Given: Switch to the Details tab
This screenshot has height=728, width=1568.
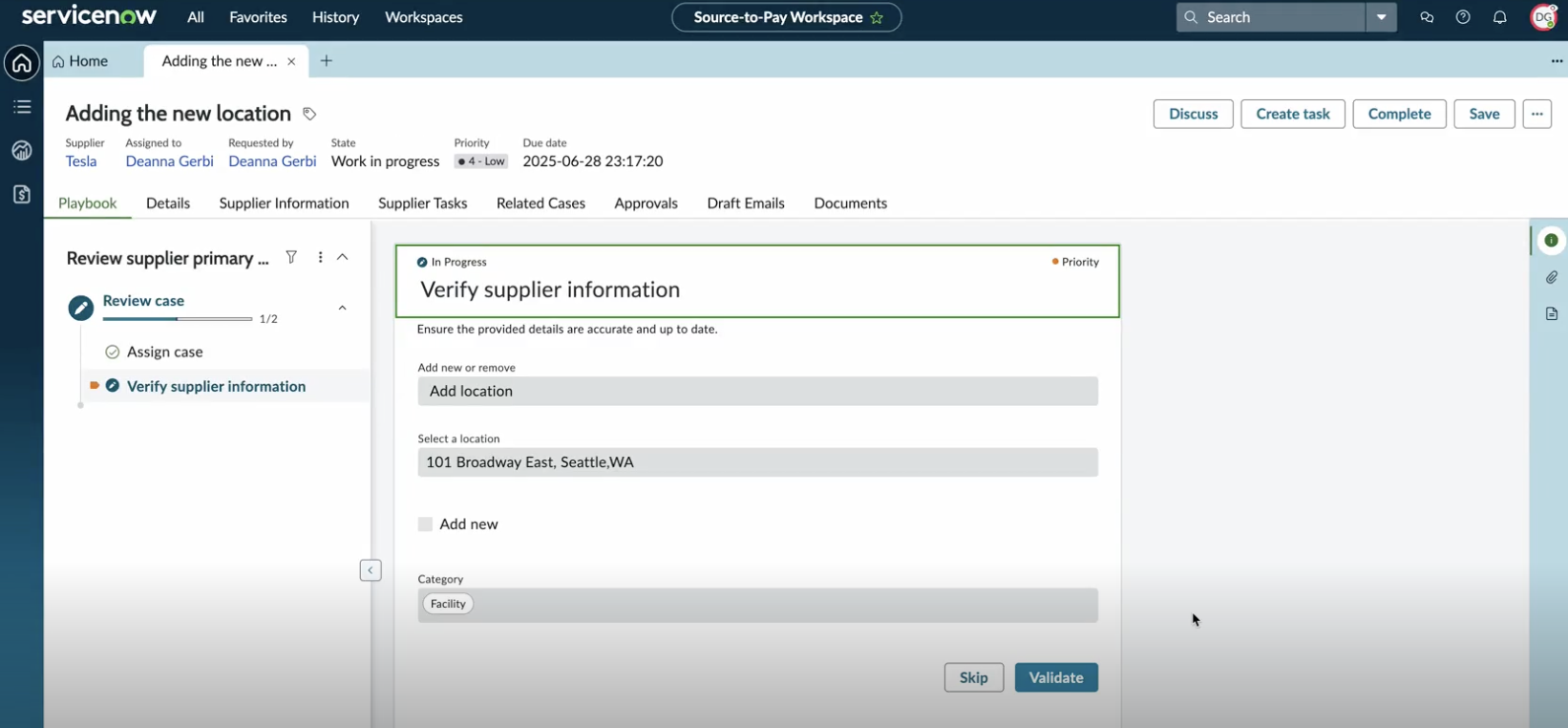Looking at the screenshot, I should point(168,203).
